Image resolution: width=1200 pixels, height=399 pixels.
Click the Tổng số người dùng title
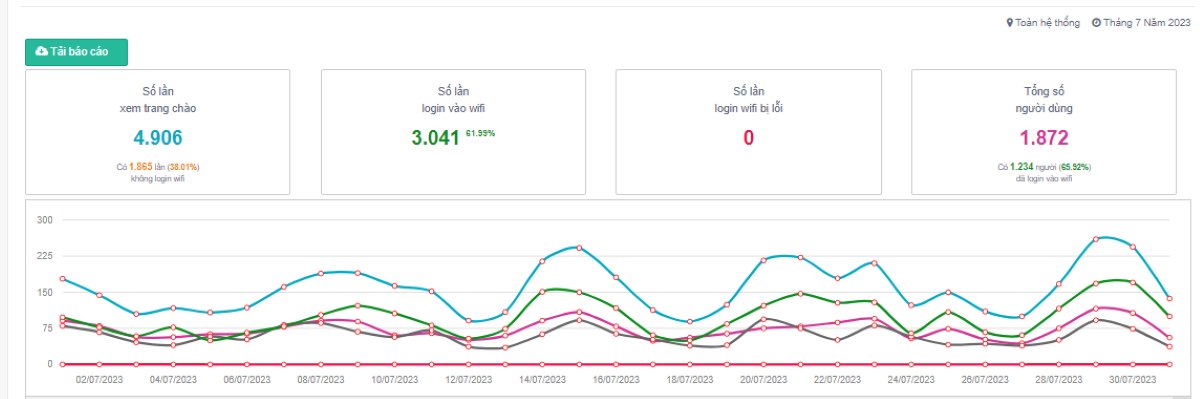(1044, 98)
